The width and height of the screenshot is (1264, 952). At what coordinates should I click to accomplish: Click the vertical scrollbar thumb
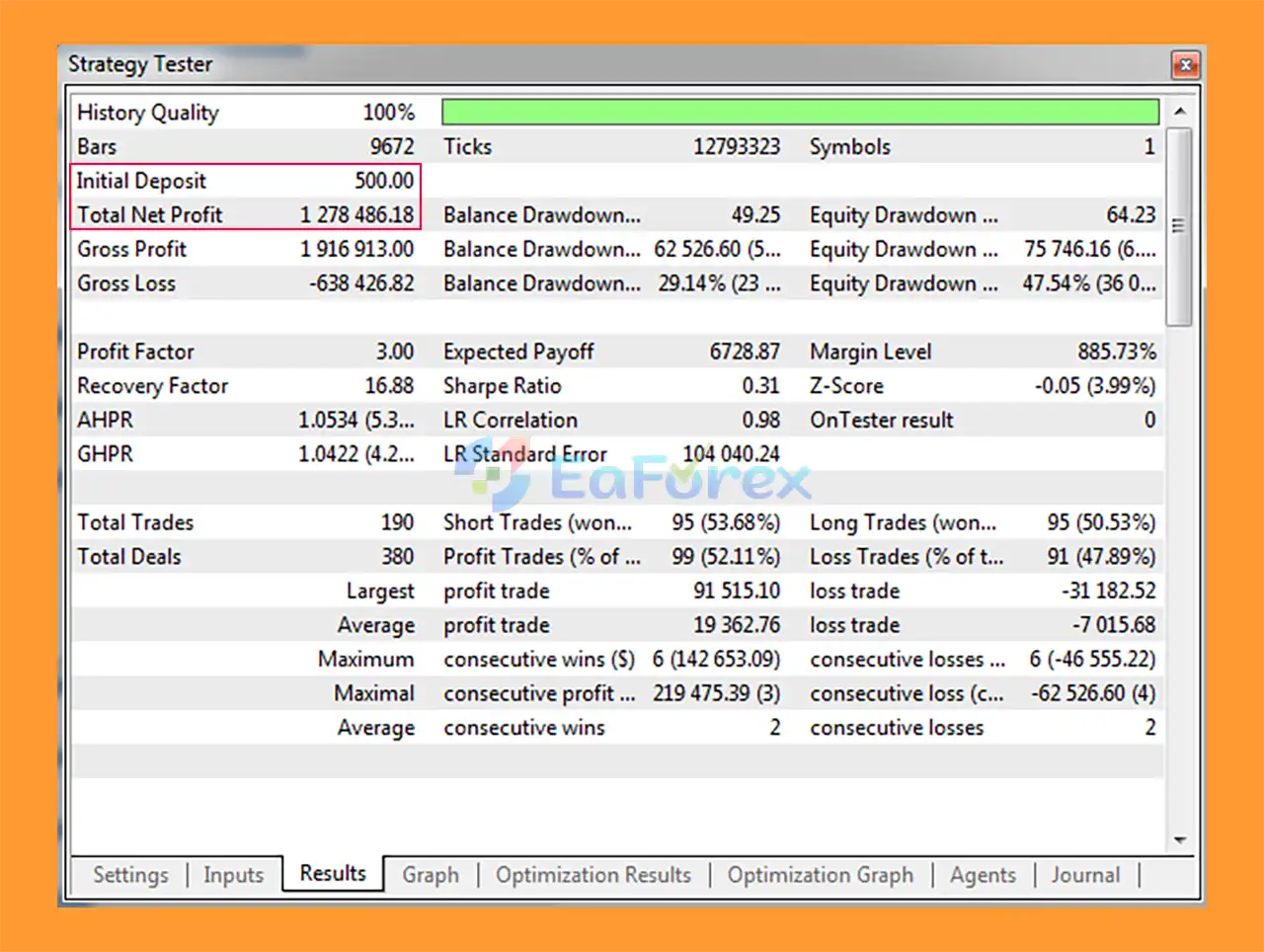pyautogui.click(x=1179, y=225)
